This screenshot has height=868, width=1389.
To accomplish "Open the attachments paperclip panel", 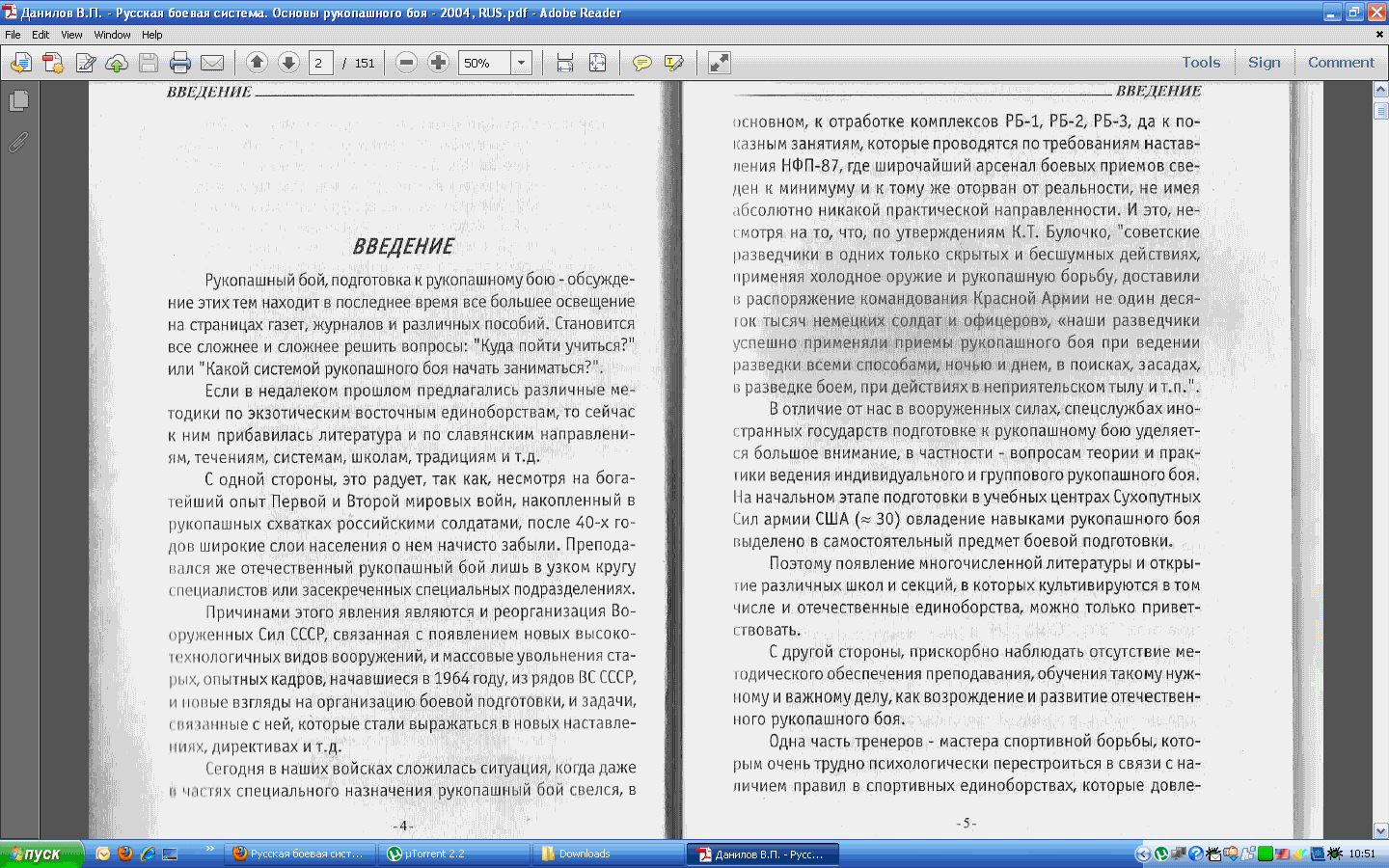I will (x=18, y=142).
